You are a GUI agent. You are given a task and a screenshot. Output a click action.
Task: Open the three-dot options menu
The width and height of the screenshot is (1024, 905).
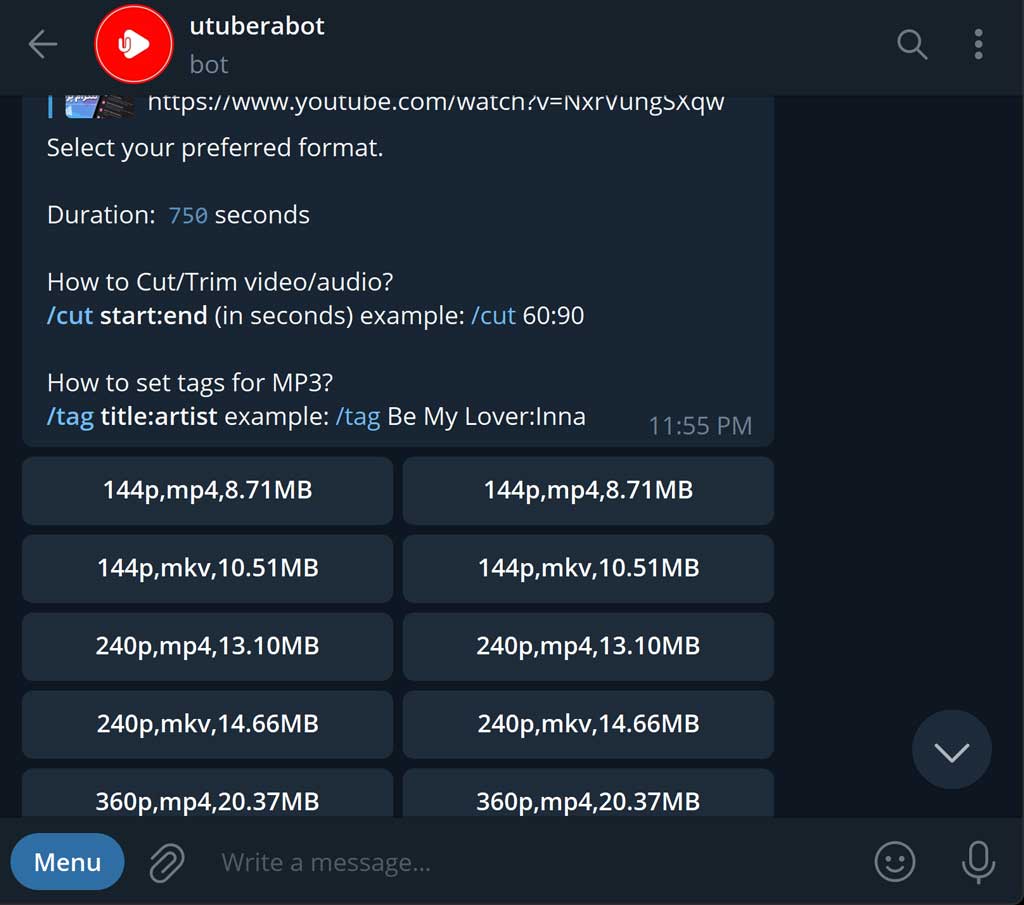click(x=978, y=44)
